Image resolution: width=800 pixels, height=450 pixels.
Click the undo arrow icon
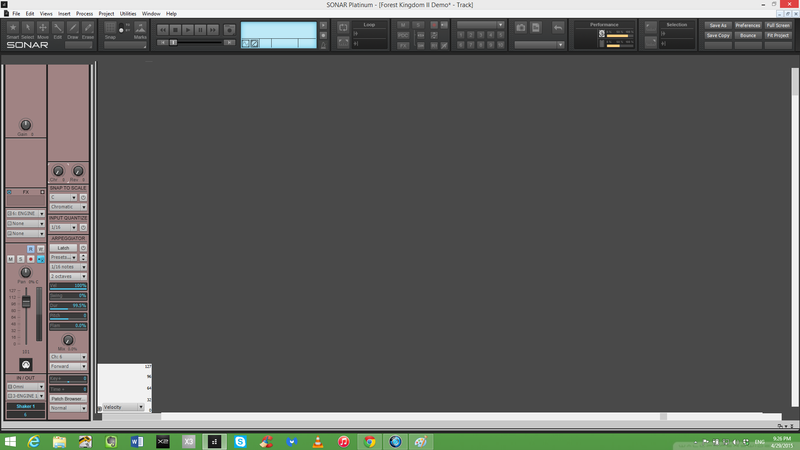pos(557,27)
